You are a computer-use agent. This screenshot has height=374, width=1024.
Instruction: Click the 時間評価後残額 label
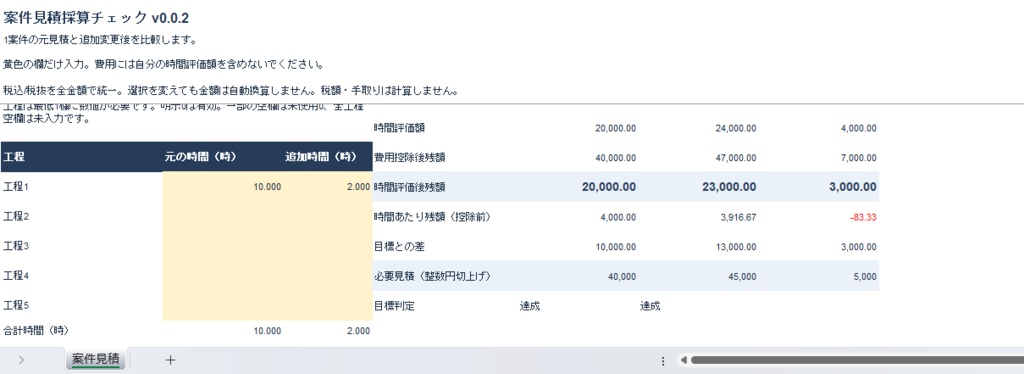coord(409,187)
